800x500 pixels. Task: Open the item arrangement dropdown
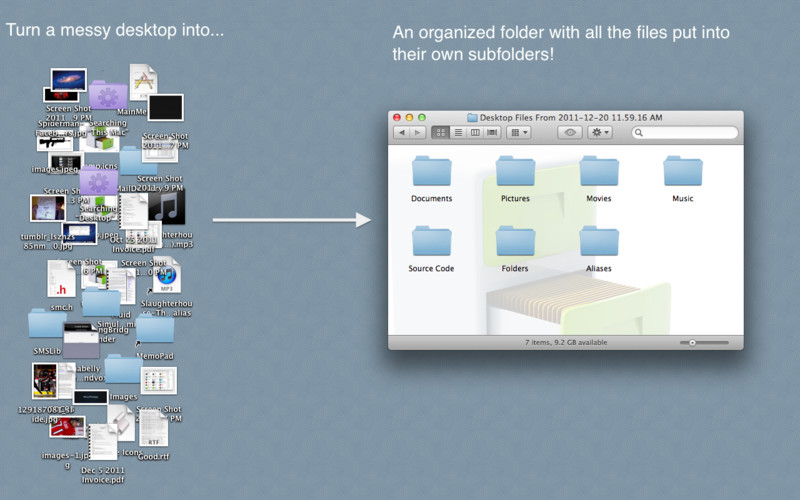[519, 133]
